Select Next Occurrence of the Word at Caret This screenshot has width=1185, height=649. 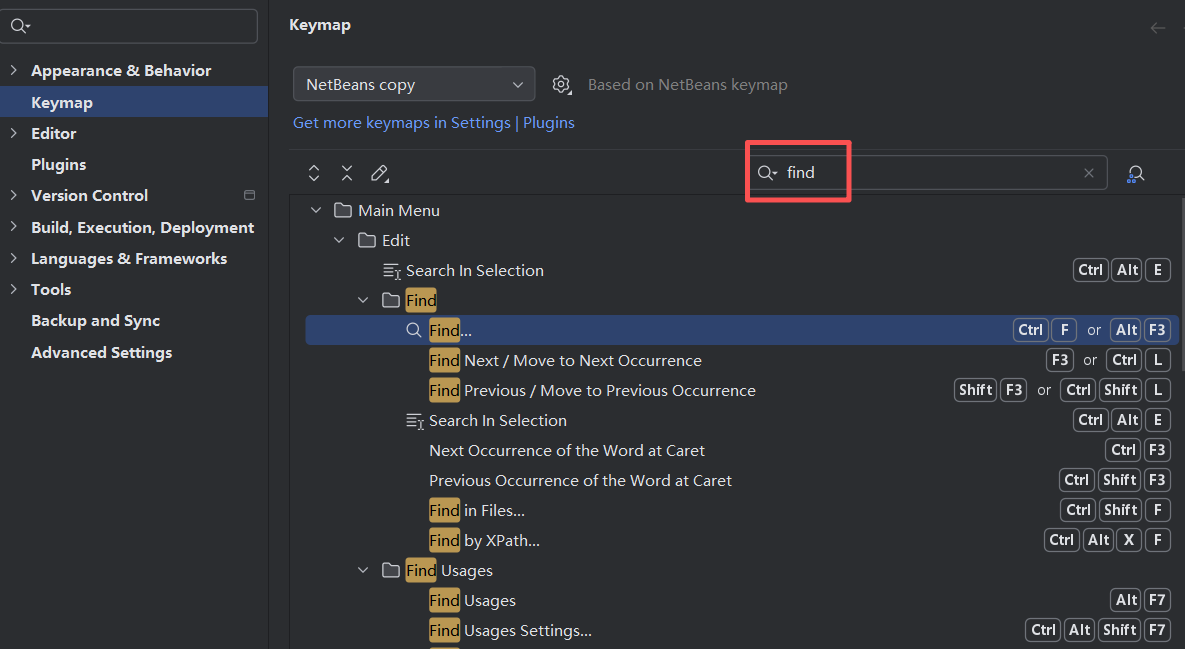[567, 451]
